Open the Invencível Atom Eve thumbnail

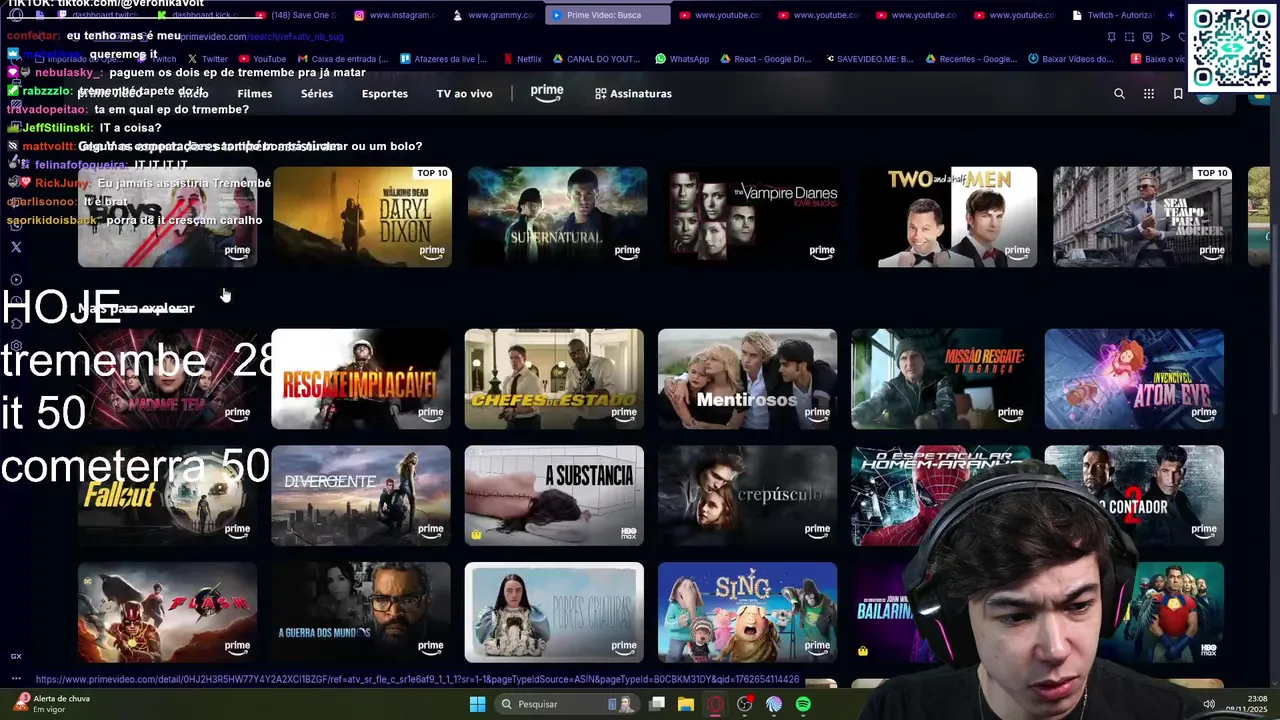1134,379
